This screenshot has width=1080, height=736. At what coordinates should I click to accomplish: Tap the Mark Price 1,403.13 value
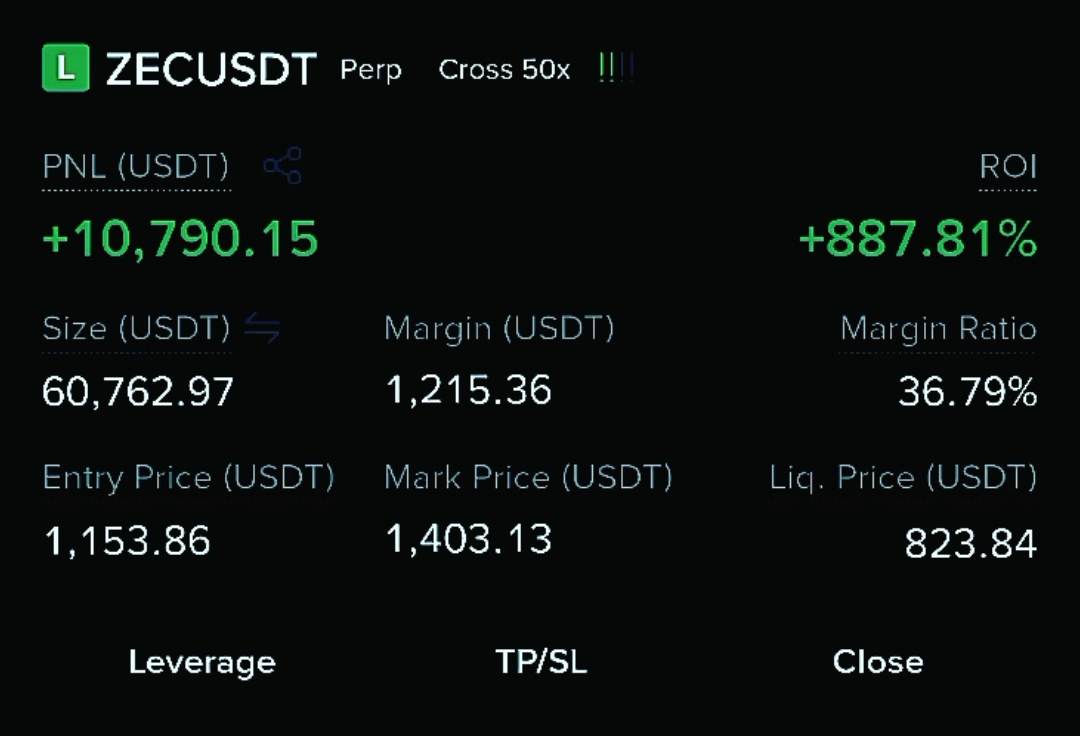tap(468, 538)
